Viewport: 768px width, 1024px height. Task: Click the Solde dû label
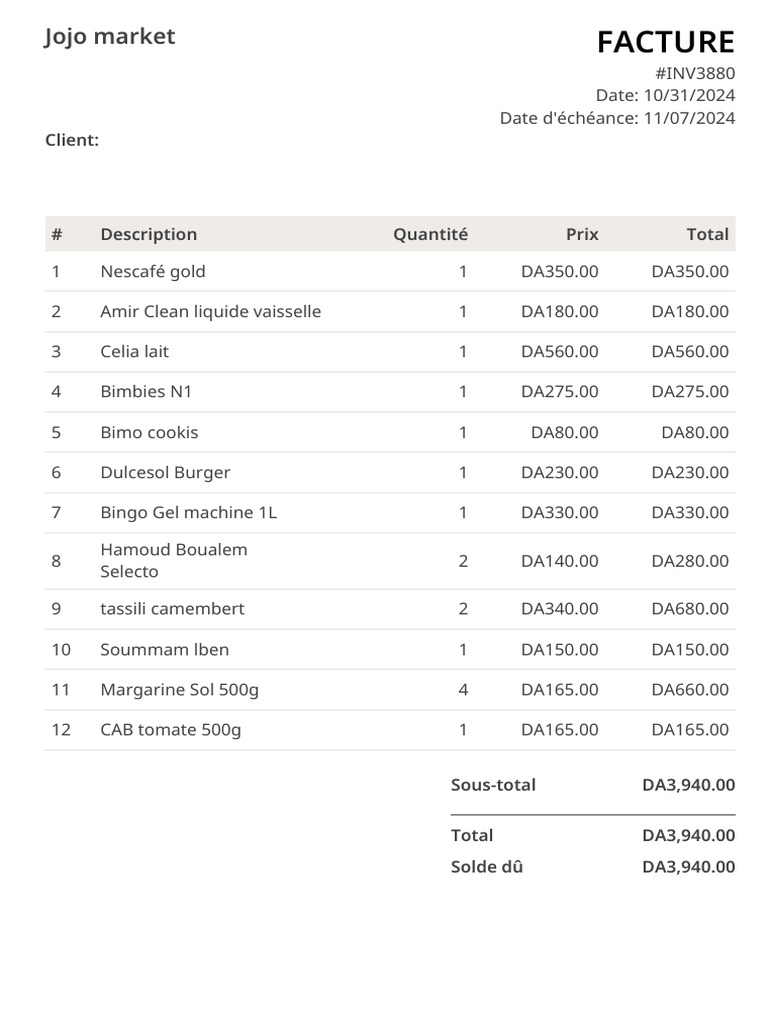[487, 867]
